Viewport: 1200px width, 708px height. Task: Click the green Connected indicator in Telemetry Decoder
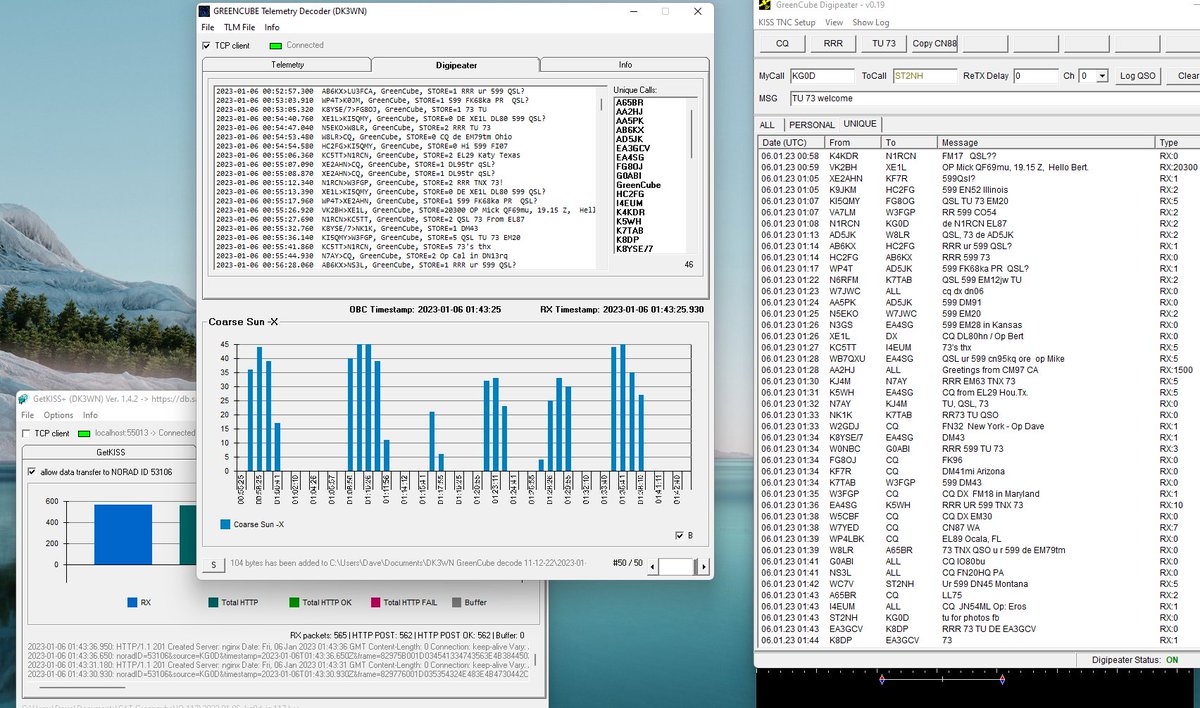click(x=276, y=45)
